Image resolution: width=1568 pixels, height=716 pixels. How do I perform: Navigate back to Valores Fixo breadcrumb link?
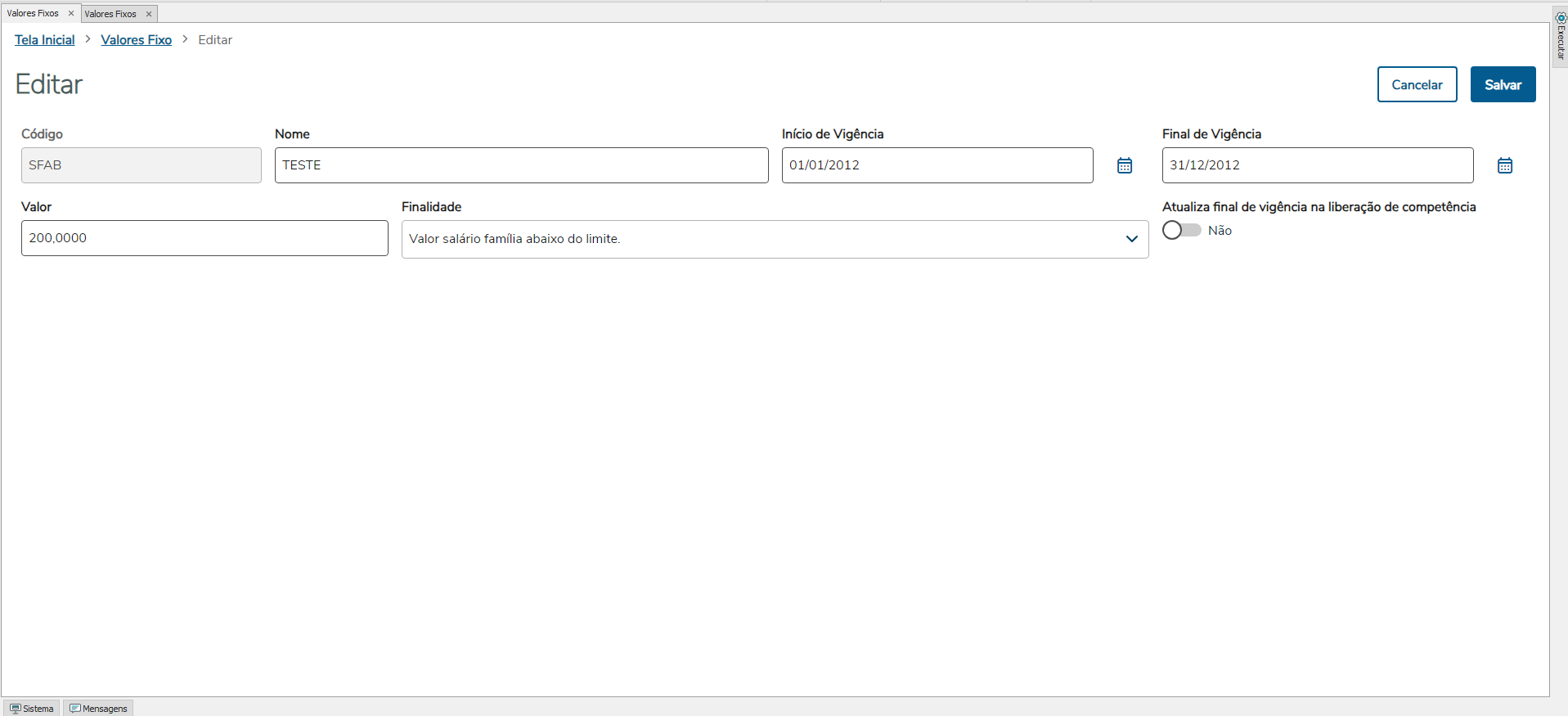(137, 40)
